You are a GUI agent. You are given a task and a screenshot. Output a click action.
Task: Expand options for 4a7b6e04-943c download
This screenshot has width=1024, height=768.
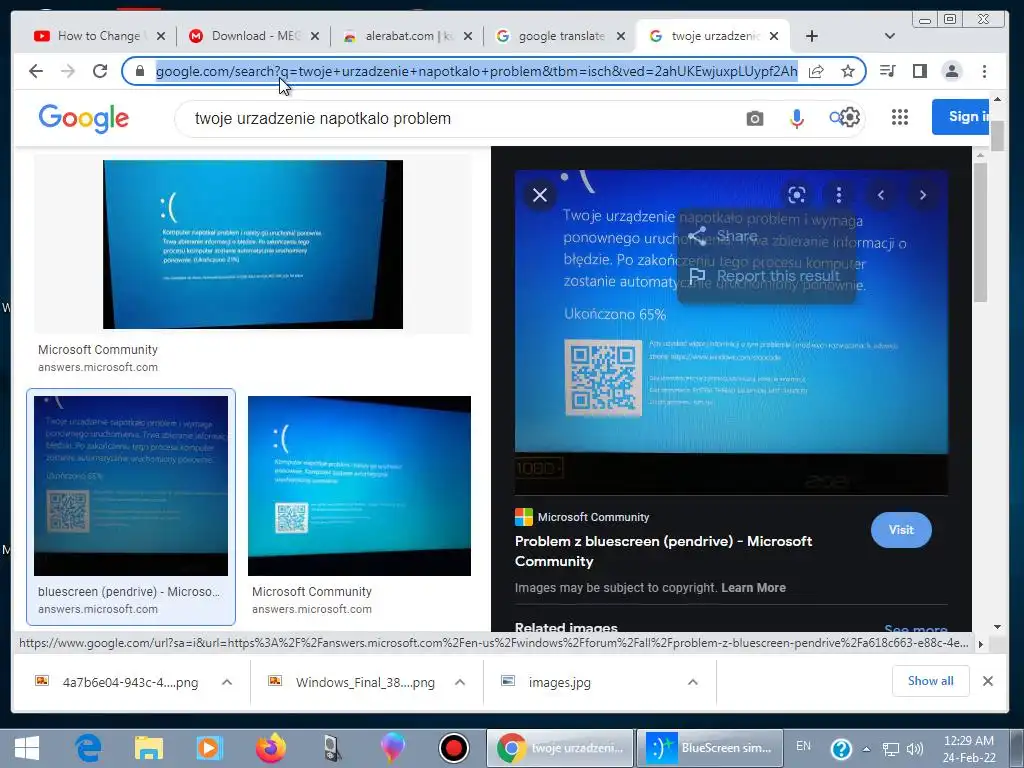(x=227, y=682)
